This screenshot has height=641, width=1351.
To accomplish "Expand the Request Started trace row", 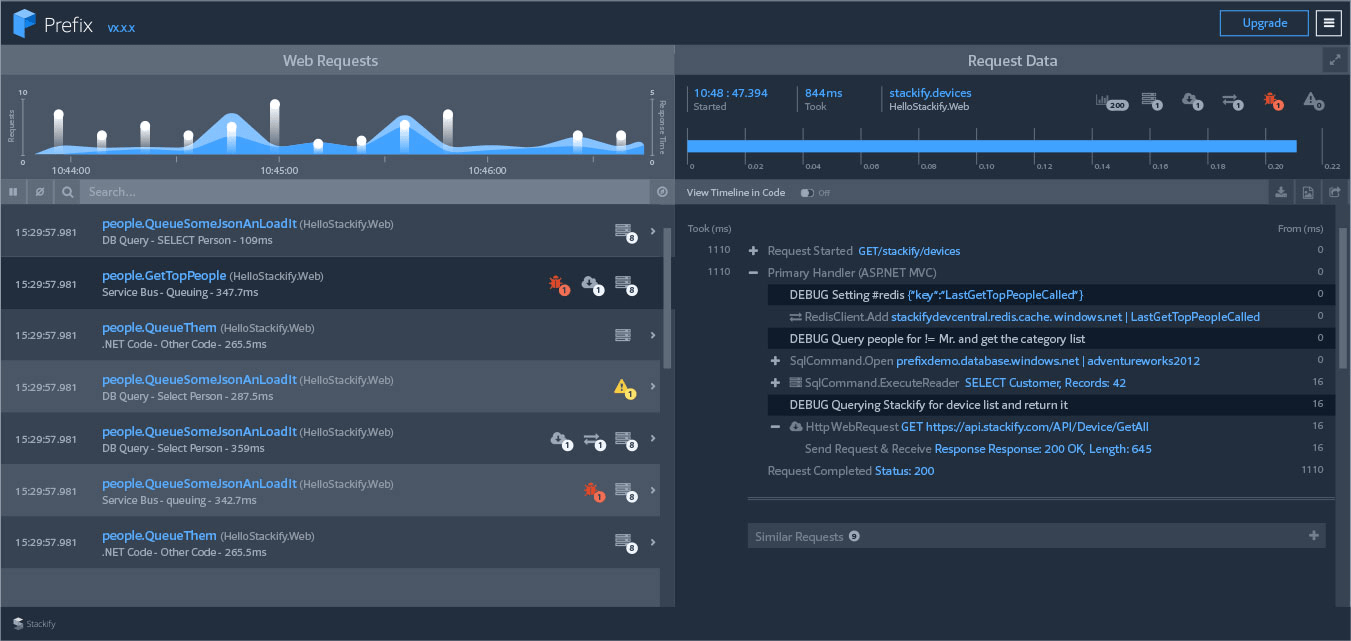I will 753,251.
